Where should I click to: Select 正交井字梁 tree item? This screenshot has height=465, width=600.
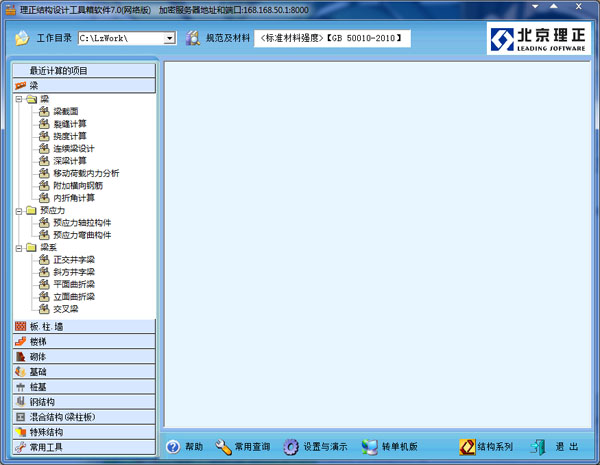pyautogui.click(x=74, y=259)
